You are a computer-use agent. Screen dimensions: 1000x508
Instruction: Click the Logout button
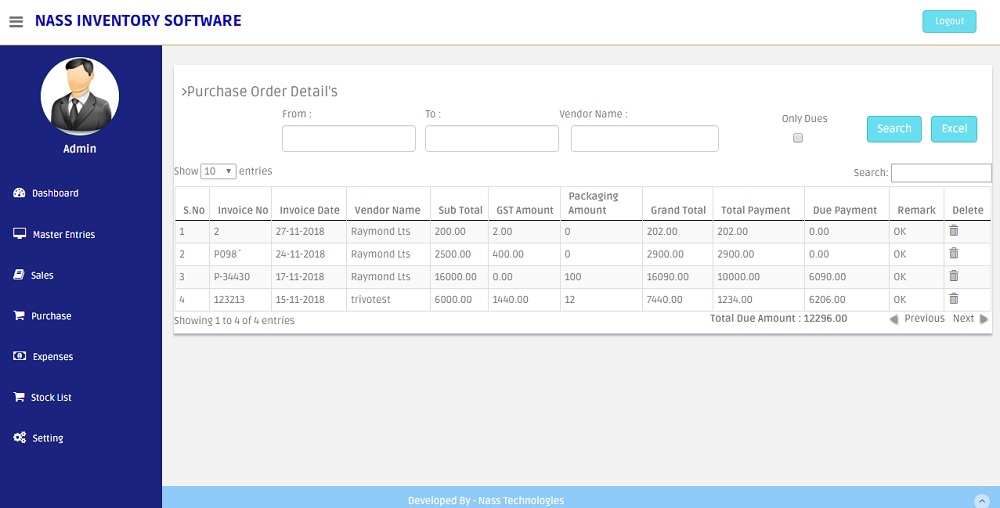949,21
